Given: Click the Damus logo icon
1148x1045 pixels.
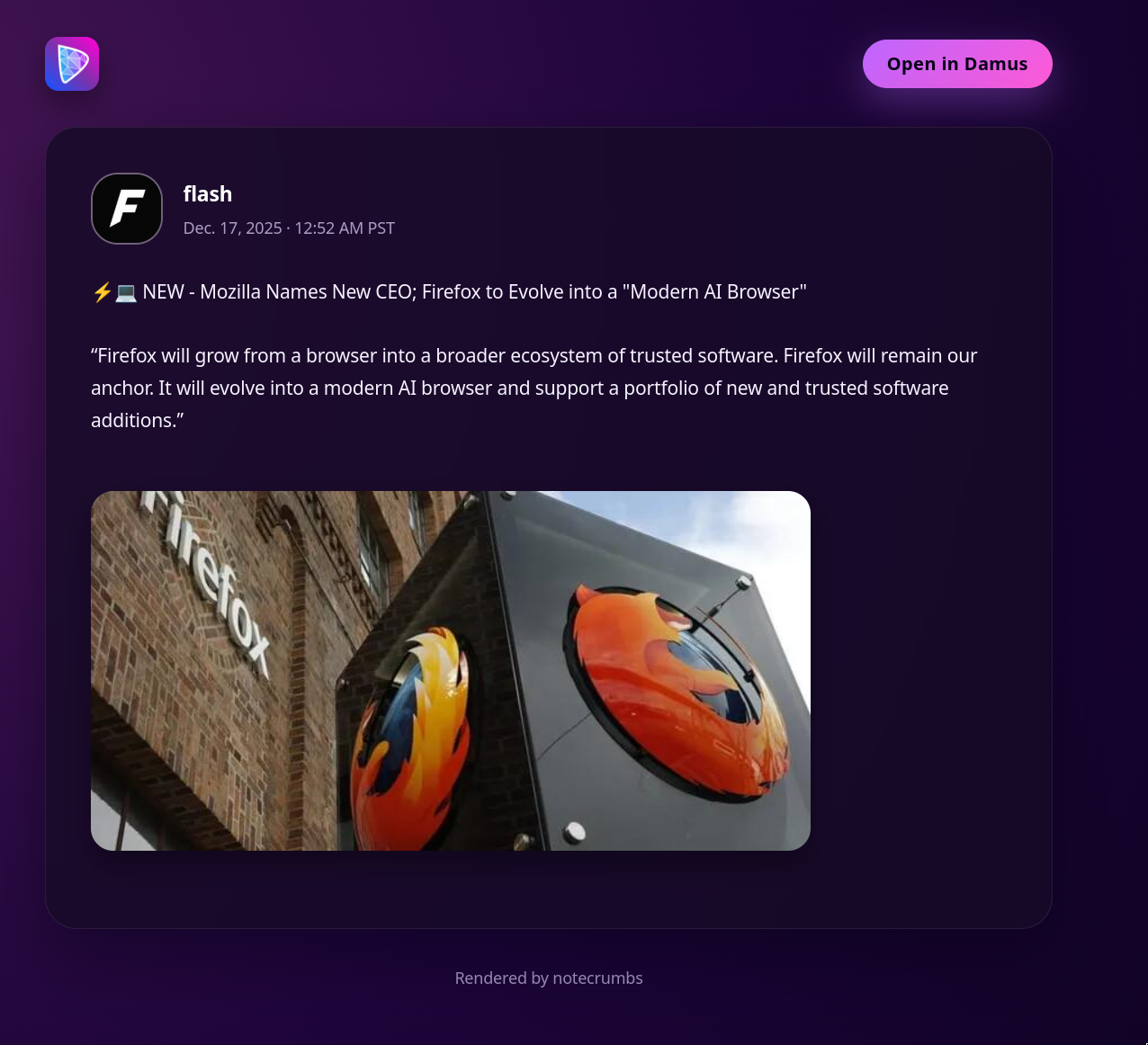Looking at the screenshot, I should coord(72,64).
